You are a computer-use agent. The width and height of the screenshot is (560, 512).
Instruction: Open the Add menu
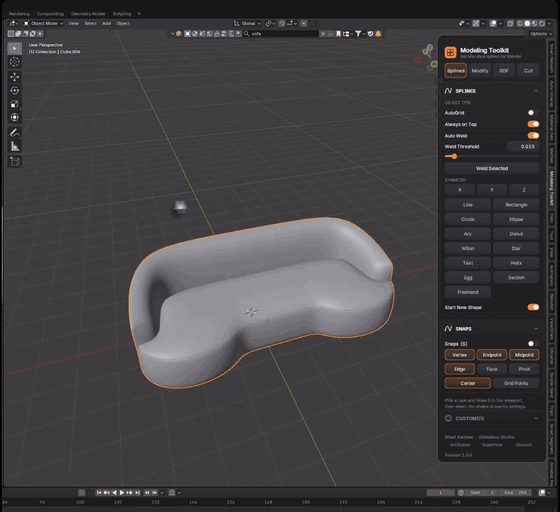click(106, 24)
